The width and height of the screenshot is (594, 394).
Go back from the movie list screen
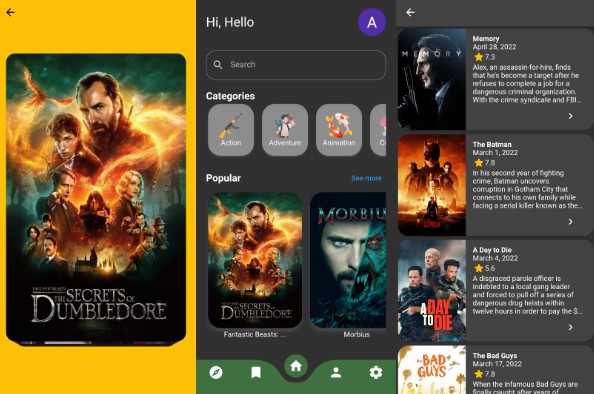[410, 13]
